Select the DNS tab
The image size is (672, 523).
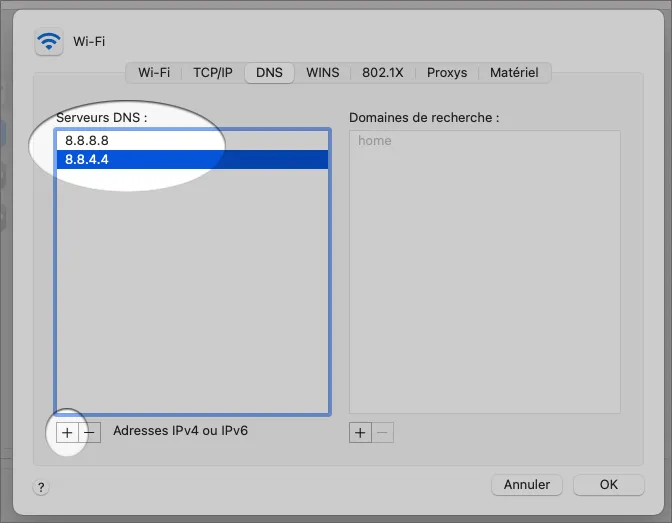[269, 73]
